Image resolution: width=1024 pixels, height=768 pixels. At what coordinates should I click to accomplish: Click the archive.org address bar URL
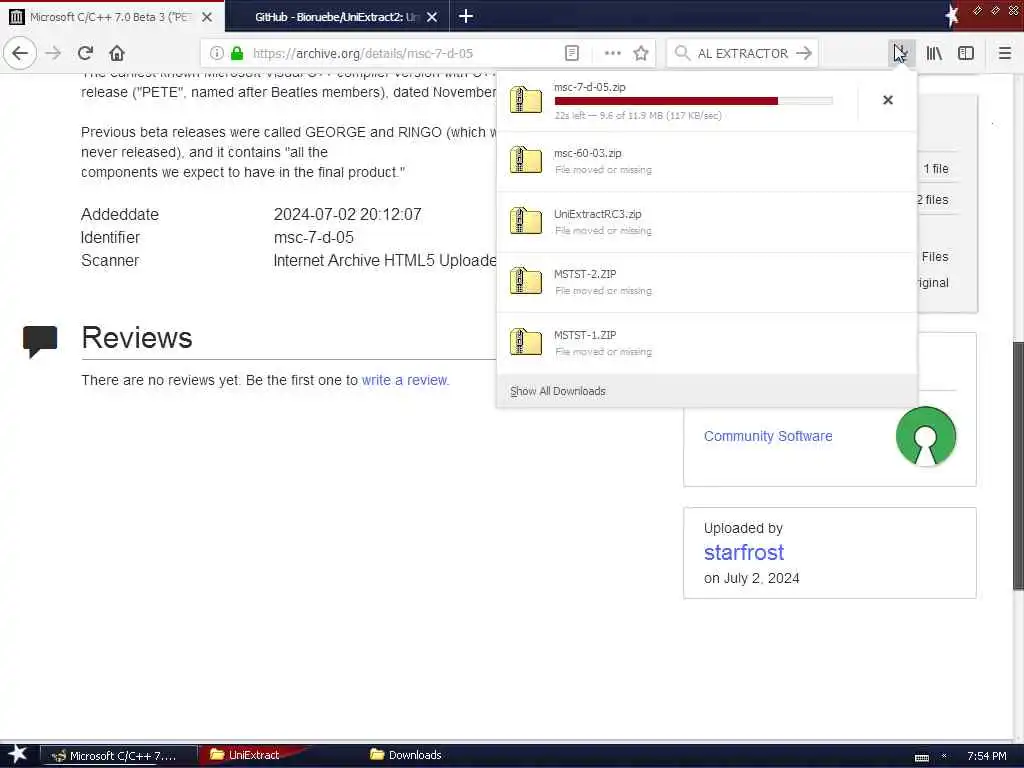pyautogui.click(x=362, y=53)
